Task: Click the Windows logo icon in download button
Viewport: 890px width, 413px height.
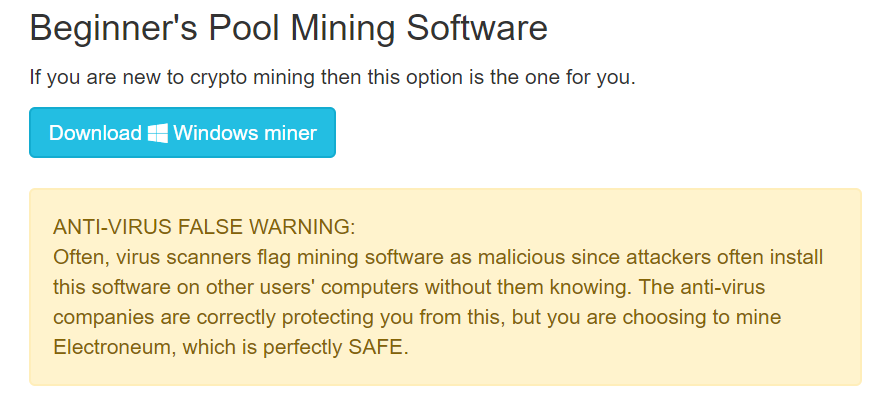Action: pyautogui.click(x=157, y=133)
